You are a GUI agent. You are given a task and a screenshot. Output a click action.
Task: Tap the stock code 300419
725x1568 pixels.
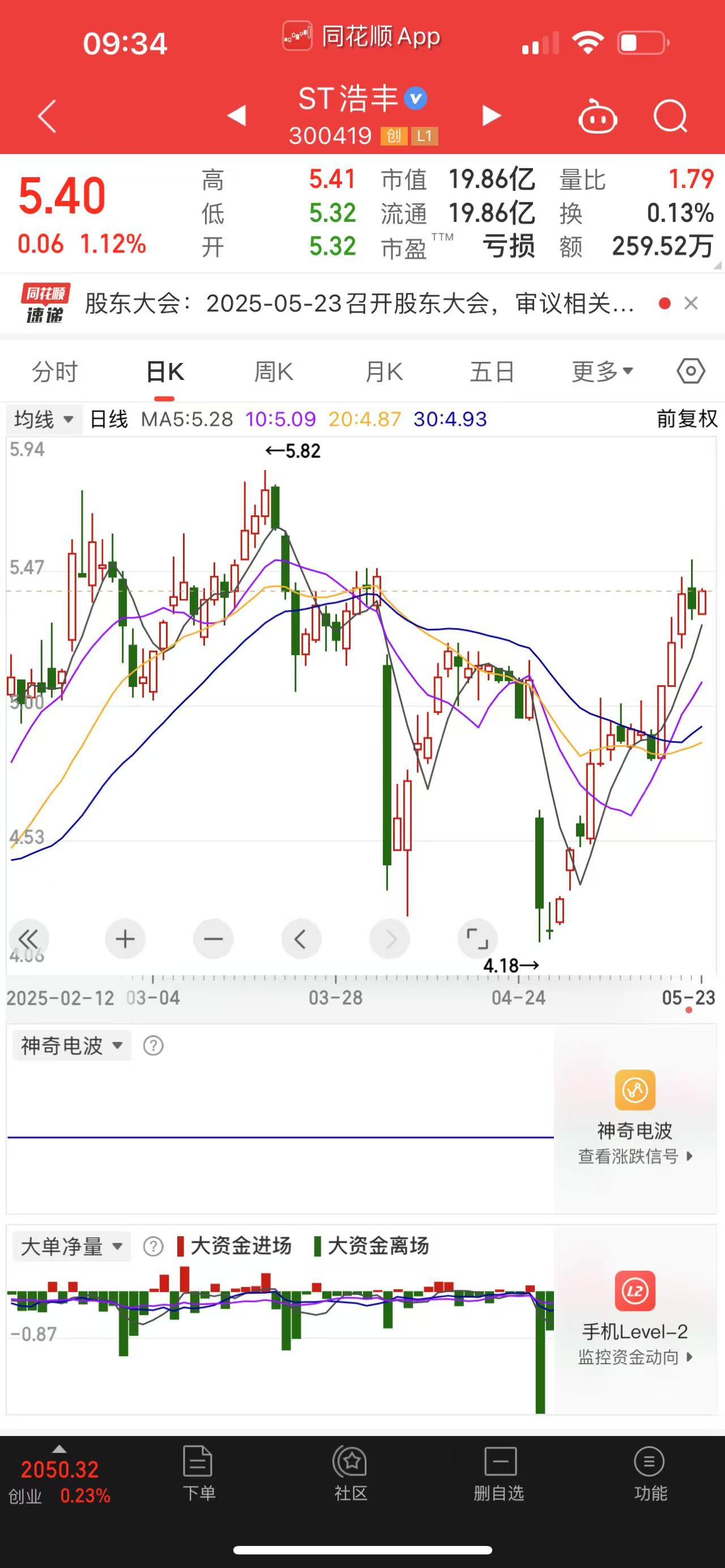pyautogui.click(x=330, y=136)
